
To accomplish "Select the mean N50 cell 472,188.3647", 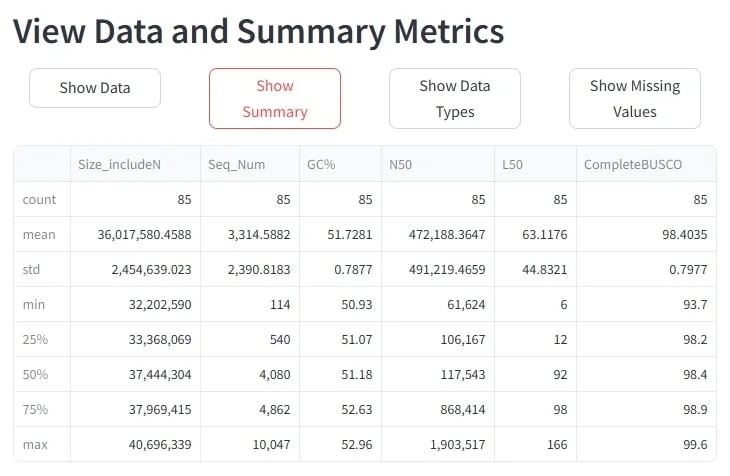I will [x=438, y=235].
